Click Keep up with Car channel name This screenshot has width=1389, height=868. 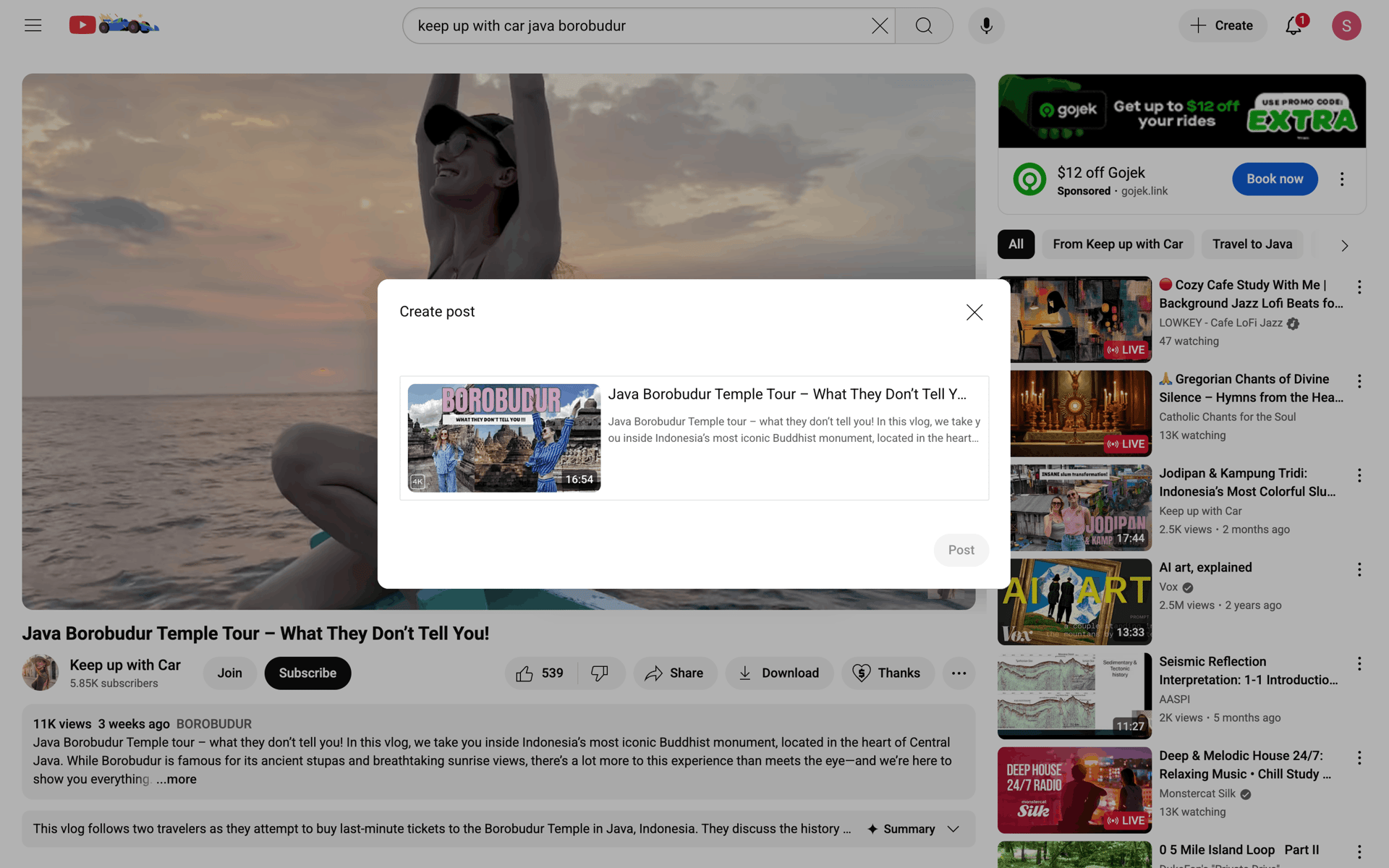pos(125,665)
